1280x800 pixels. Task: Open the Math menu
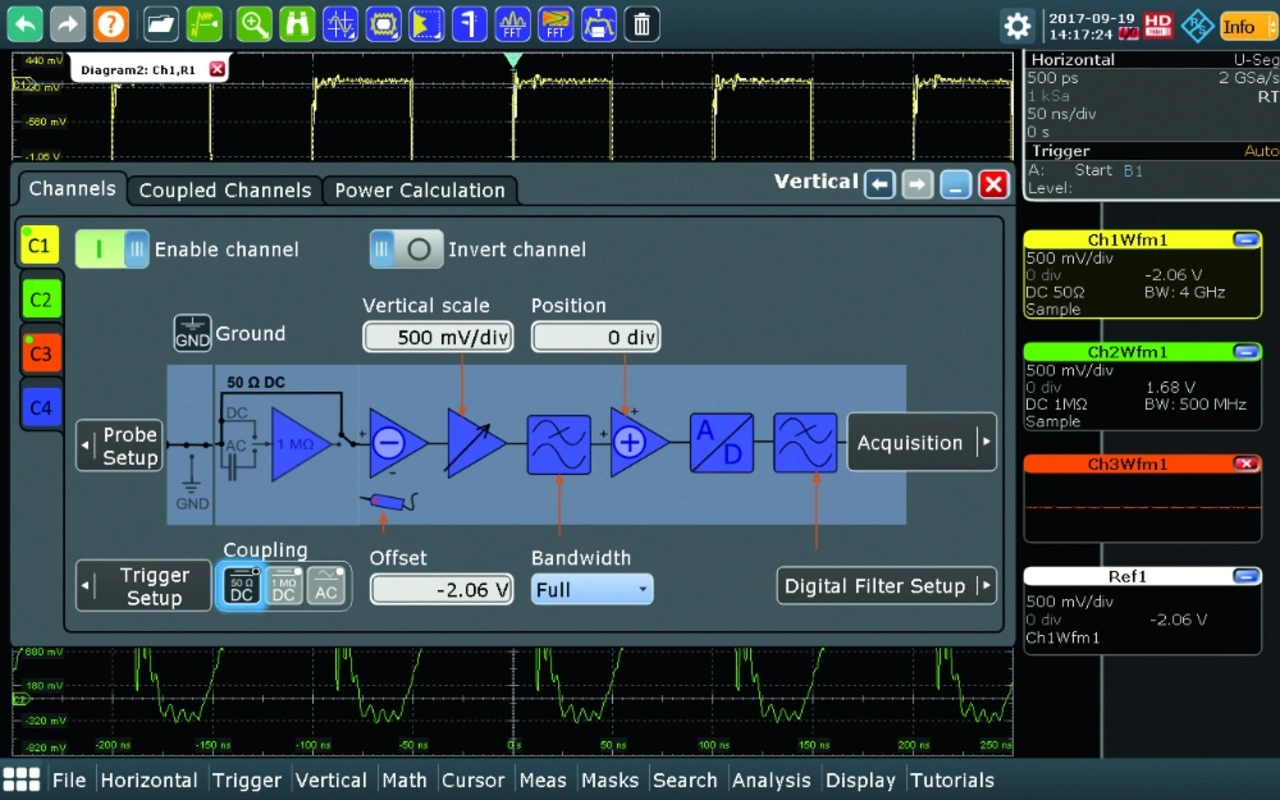point(404,780)
